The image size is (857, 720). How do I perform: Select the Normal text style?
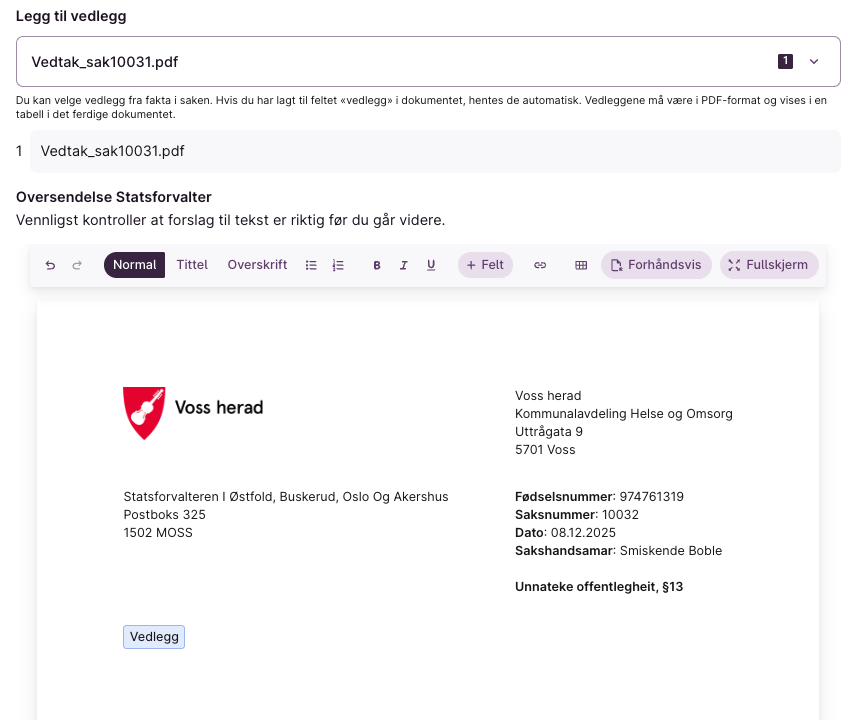[134, 265]
